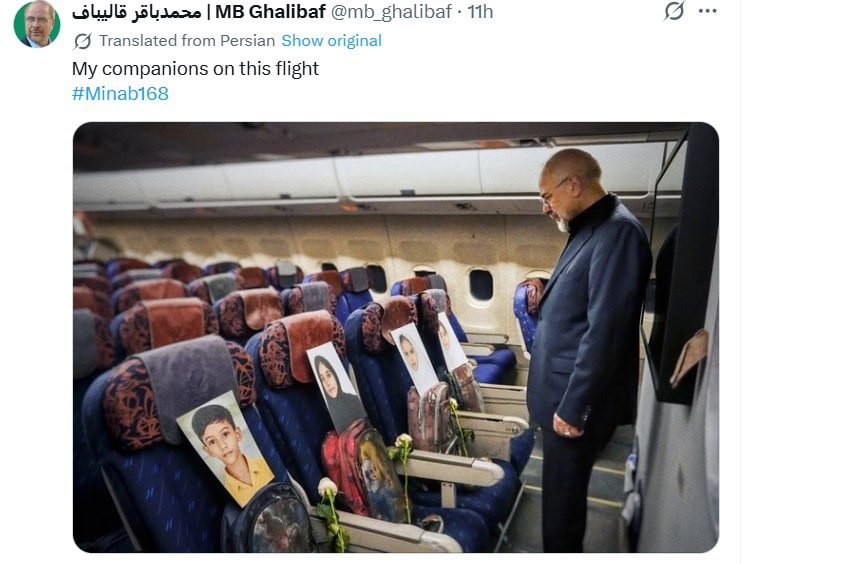
Task: Click the red backpack on the seat
Action: click(362, 470)
